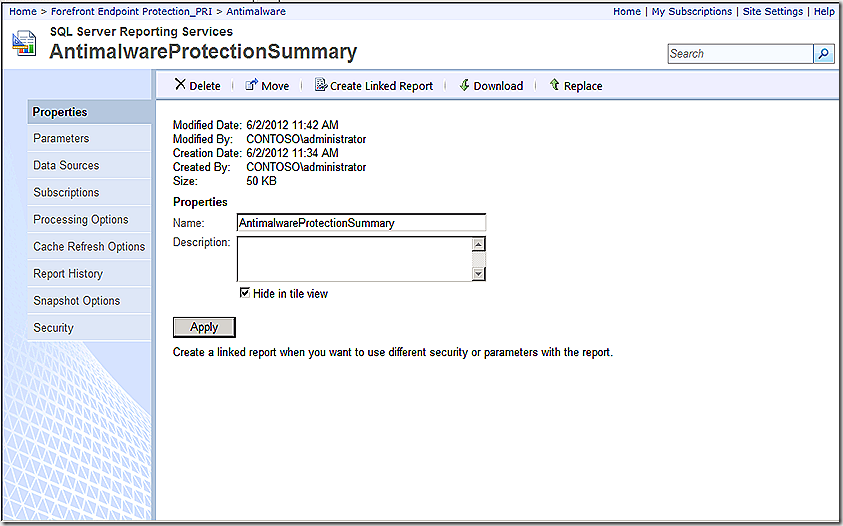Screen dimensions: 843x526
Task: Open the Antimalware breadcrumb link
Action: (x=256, y=11)
